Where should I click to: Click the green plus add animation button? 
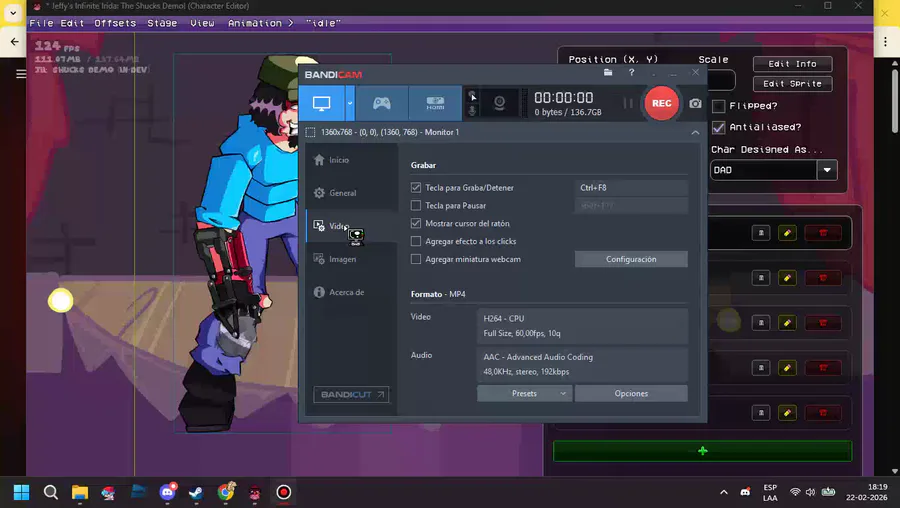703,451
